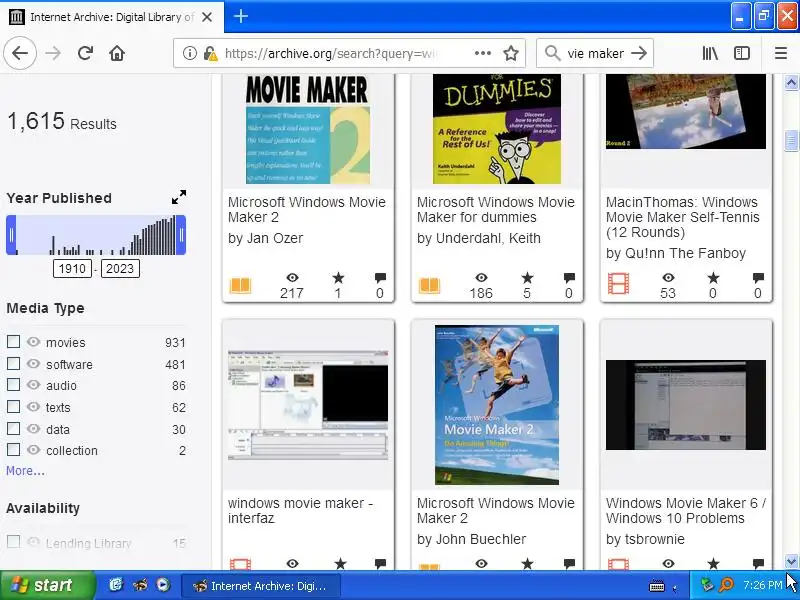Click the search arrow go button
Image resolution: width=800 pixels, height=600 pixels.
(x=639, y=53)
